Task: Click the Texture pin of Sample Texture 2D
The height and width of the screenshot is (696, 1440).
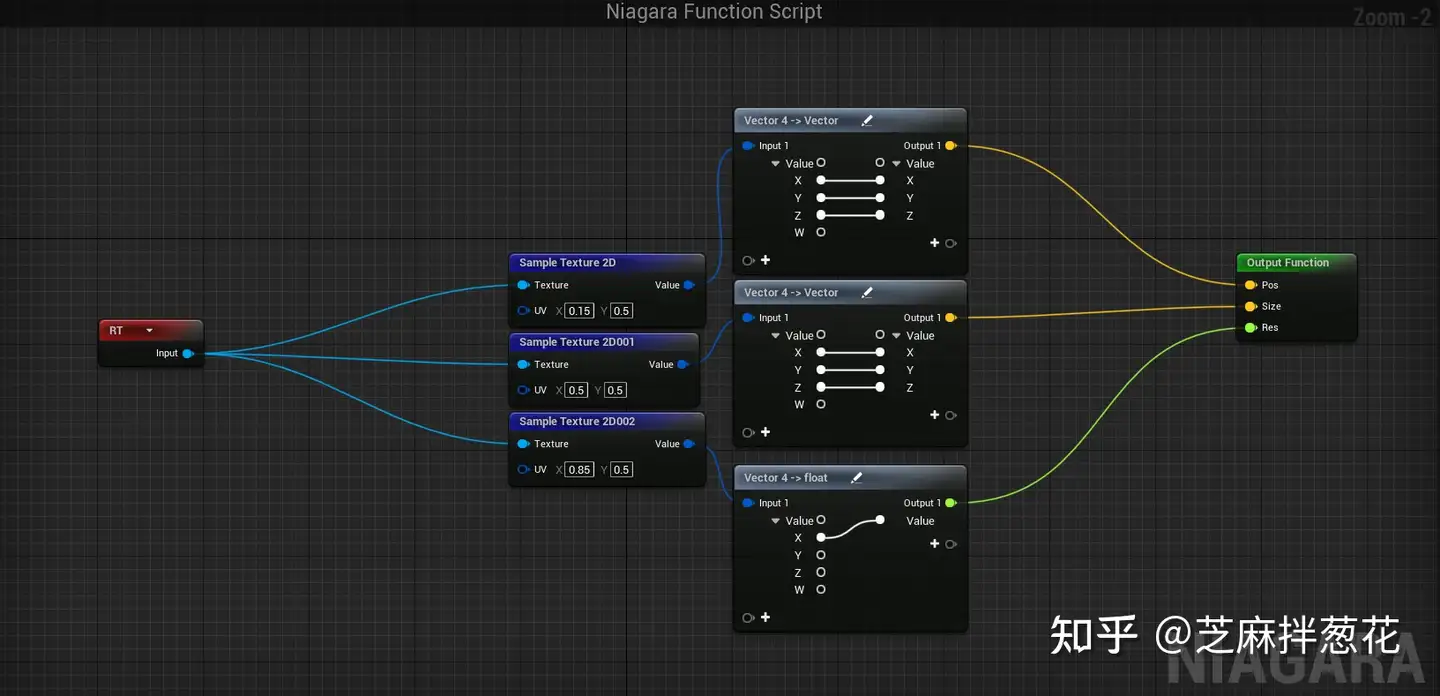Action: [523, 285]
